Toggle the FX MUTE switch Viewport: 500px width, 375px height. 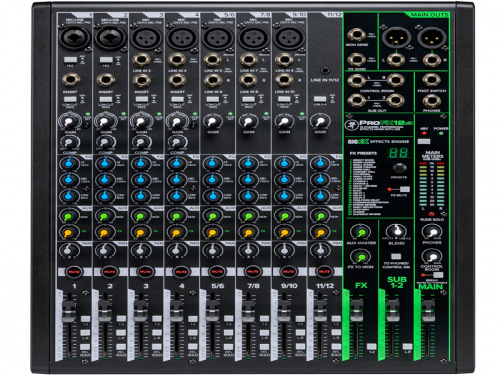click(404, 189)
